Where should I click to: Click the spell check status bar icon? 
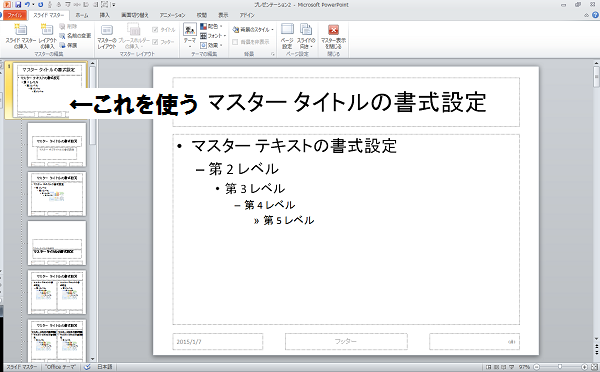(87, 367)
